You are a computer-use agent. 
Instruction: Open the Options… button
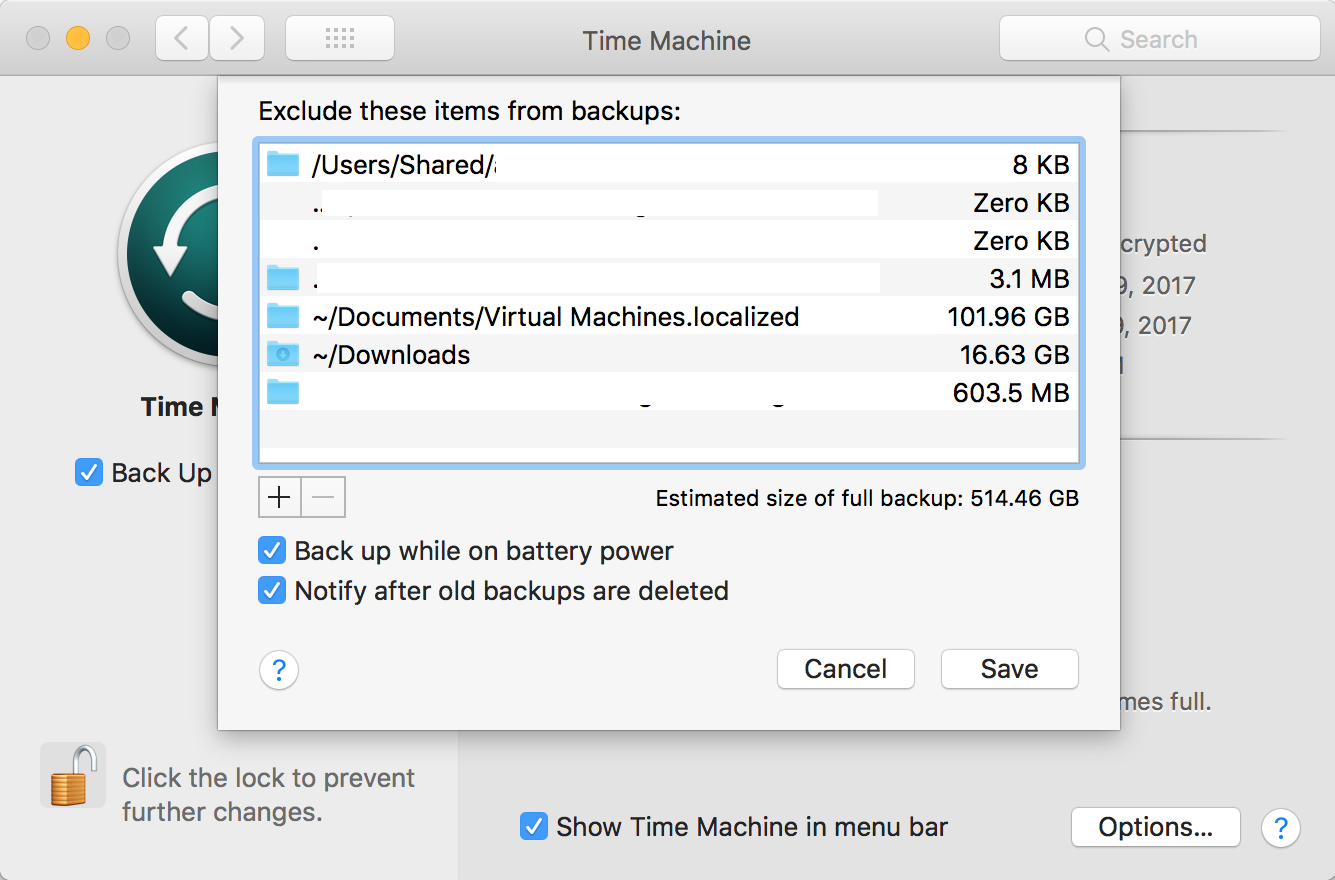click(1155, 828)
